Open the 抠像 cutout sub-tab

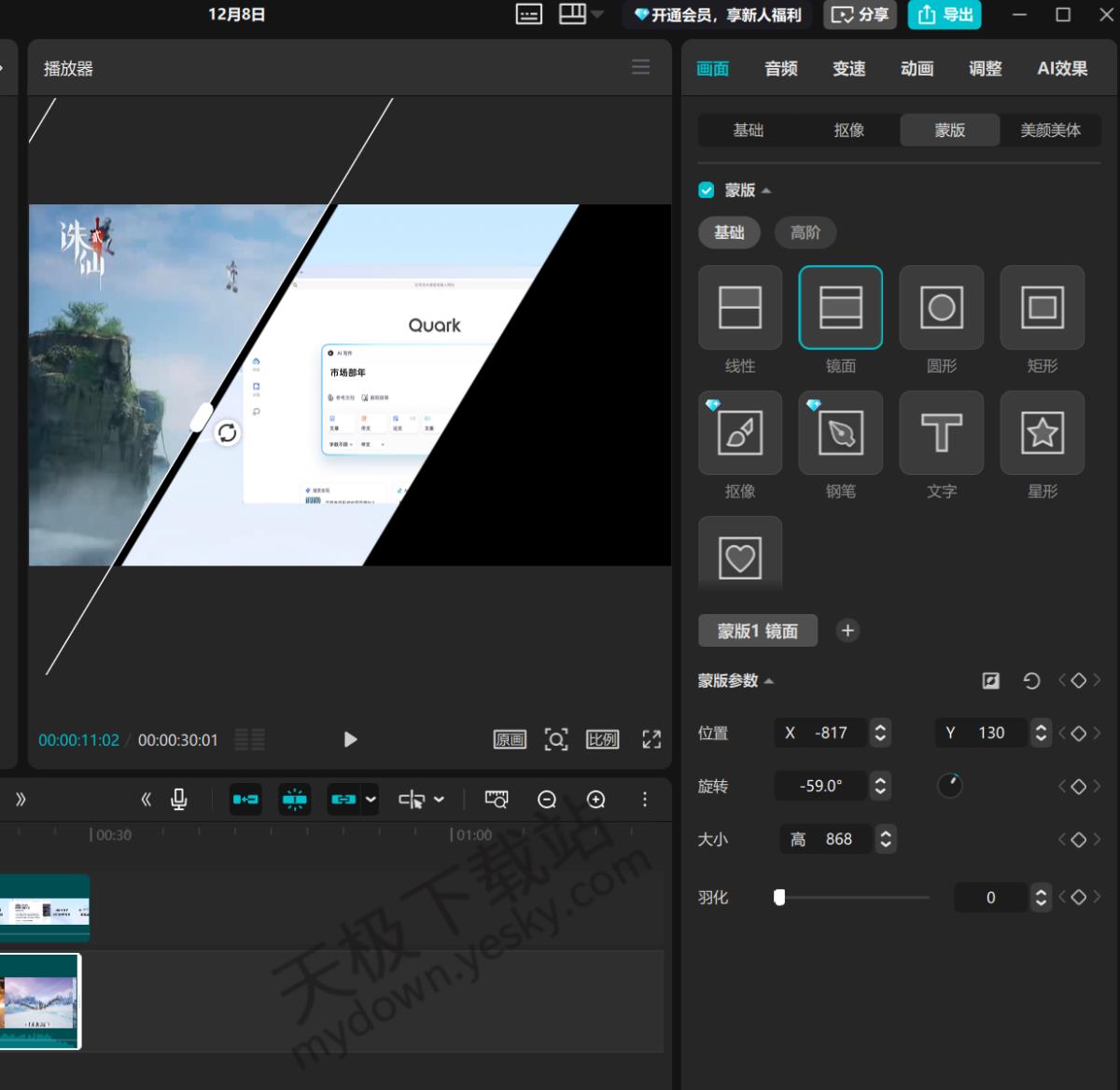pyautogui.click(x=848, y=131)
